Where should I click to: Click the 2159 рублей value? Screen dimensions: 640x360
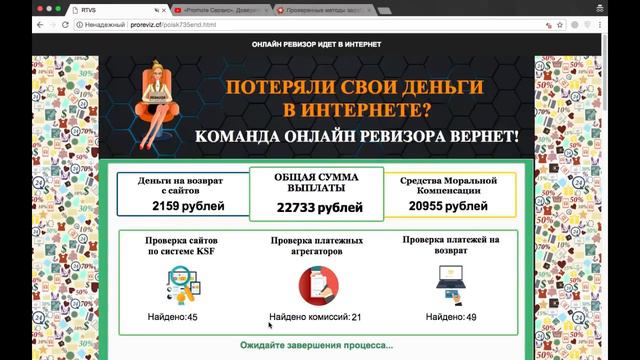[x=188, y=206]
